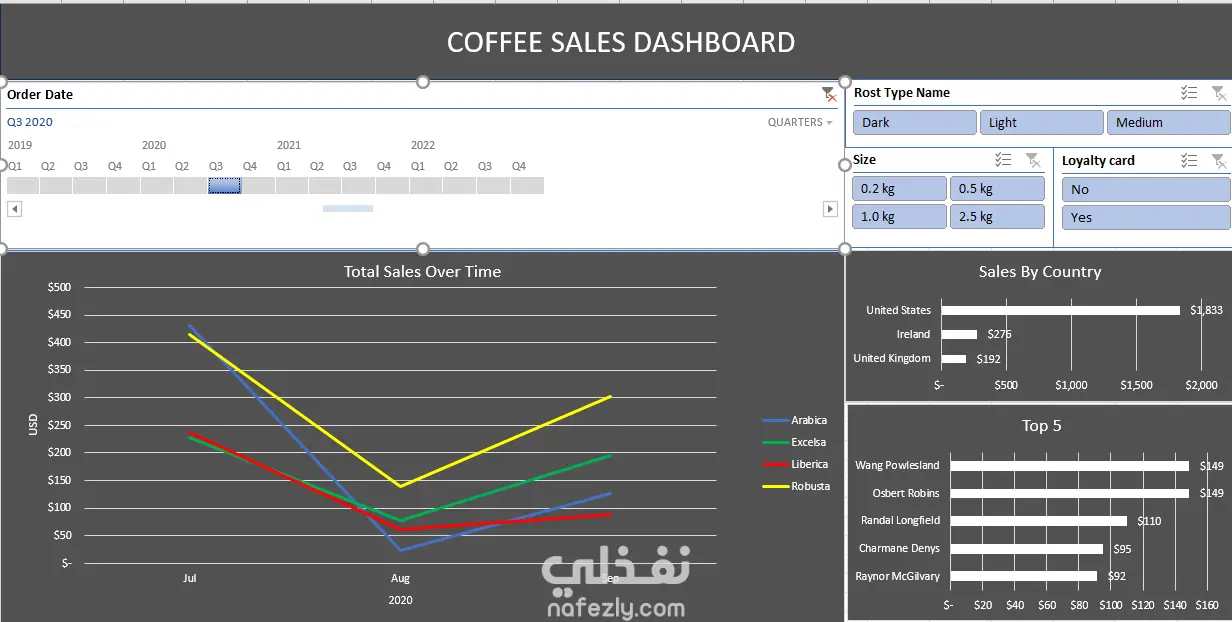1232x622 pixels.
Task: Filter by 1.0 kg size
Action: tap(899, 216)
